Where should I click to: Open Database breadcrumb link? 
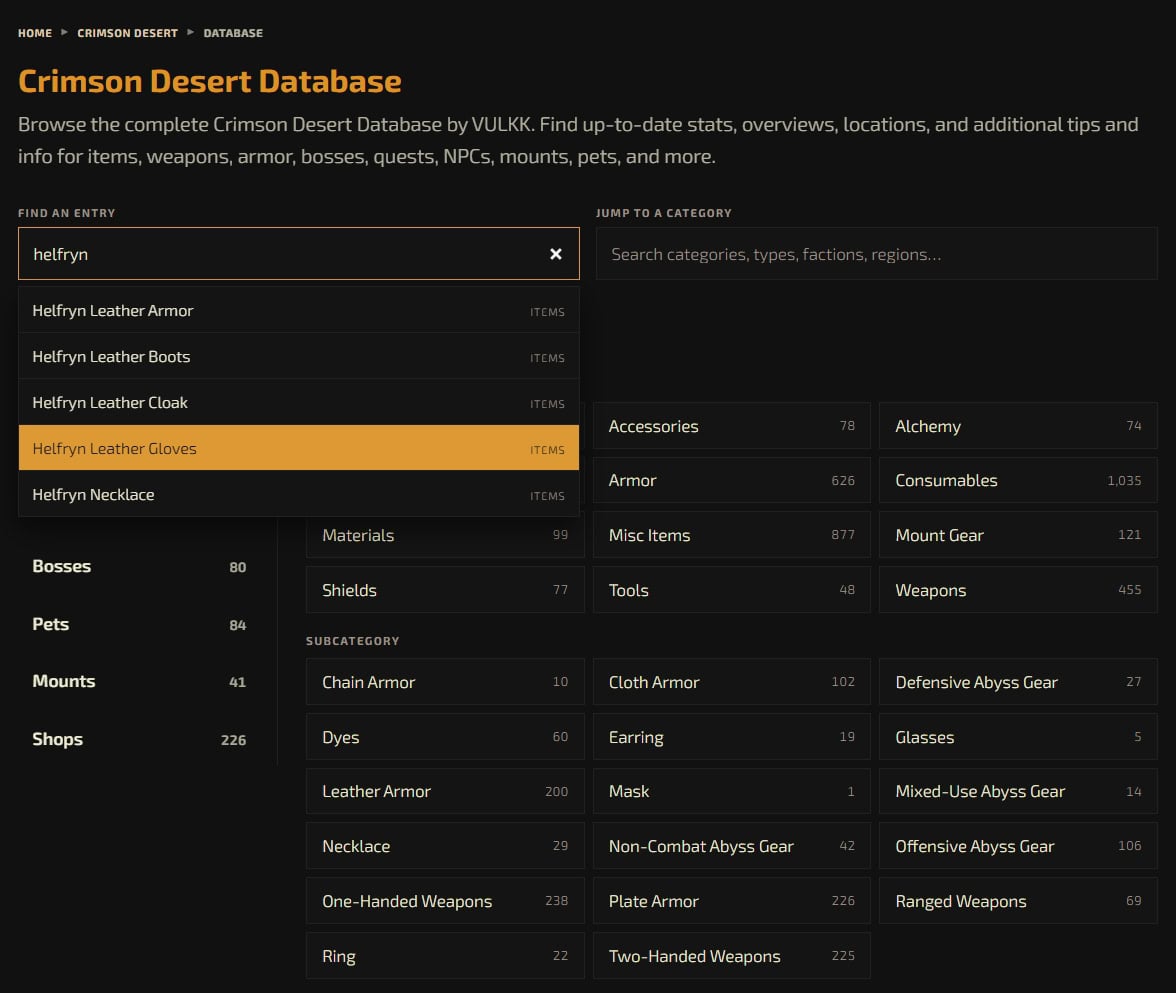coord(233,33)
